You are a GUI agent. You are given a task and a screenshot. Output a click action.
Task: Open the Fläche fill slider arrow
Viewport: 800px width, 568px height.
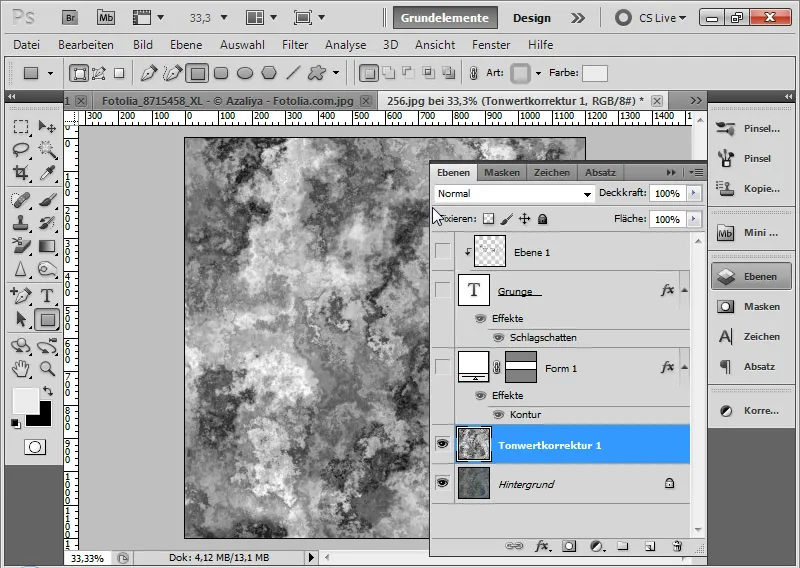click(693, 219)
